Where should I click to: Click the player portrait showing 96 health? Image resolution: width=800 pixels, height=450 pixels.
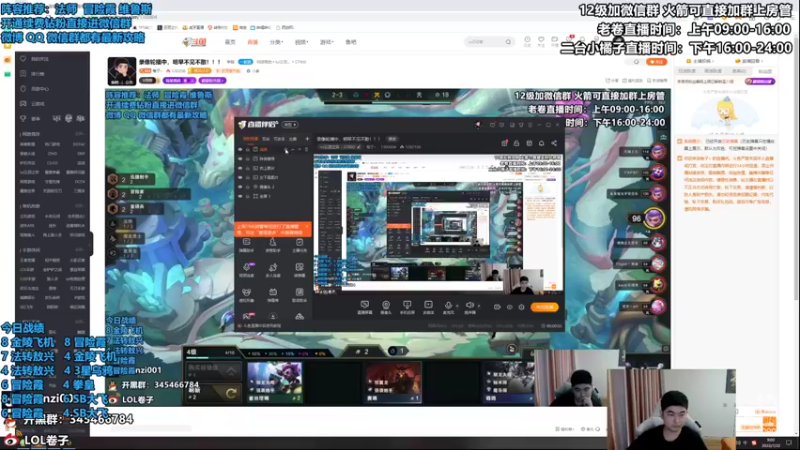(x=654, y=218)
